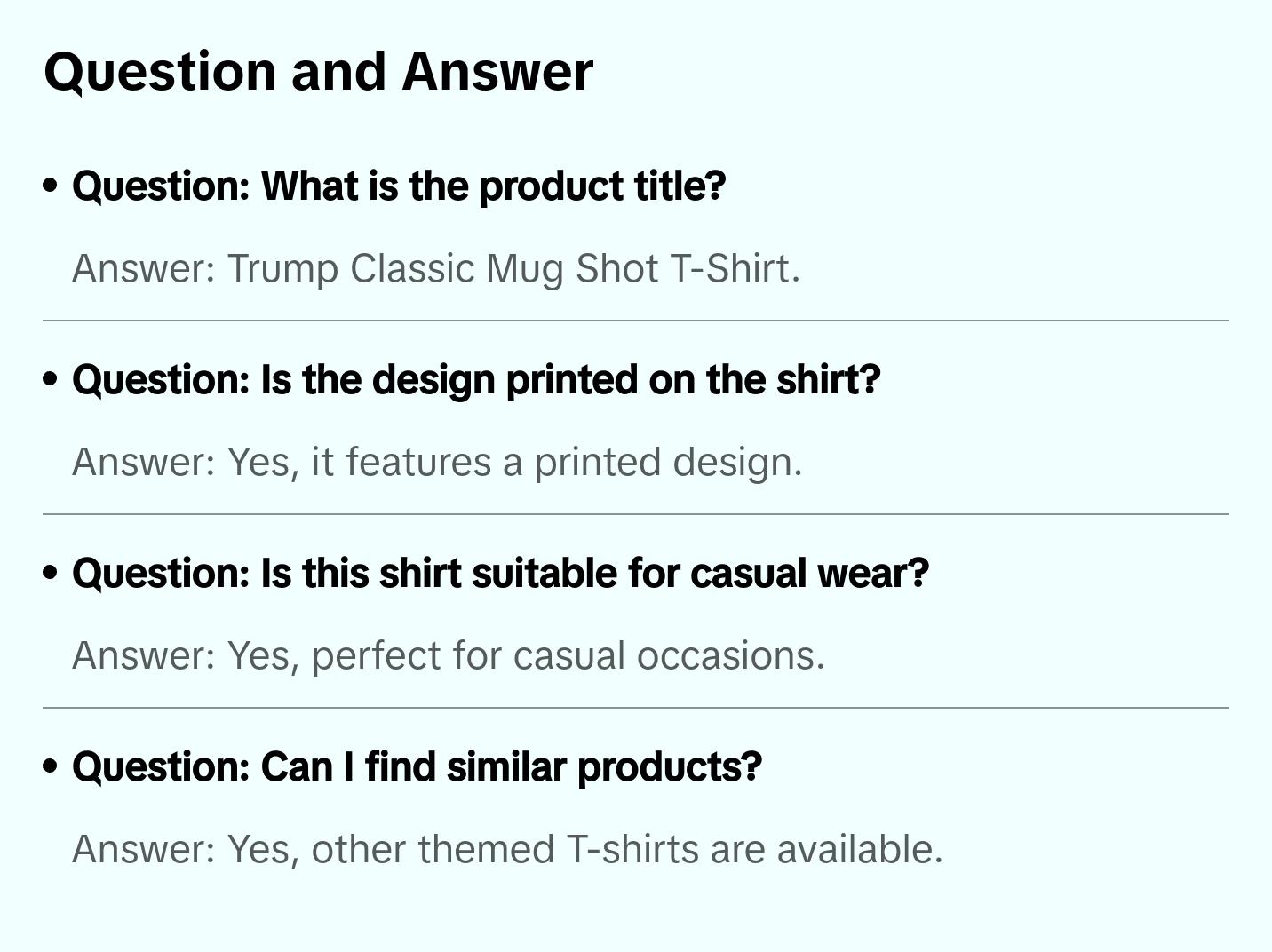Click the bullet before the design printed question
Image resolution: width=1272 pixels, height=952 pixels.
51,379
